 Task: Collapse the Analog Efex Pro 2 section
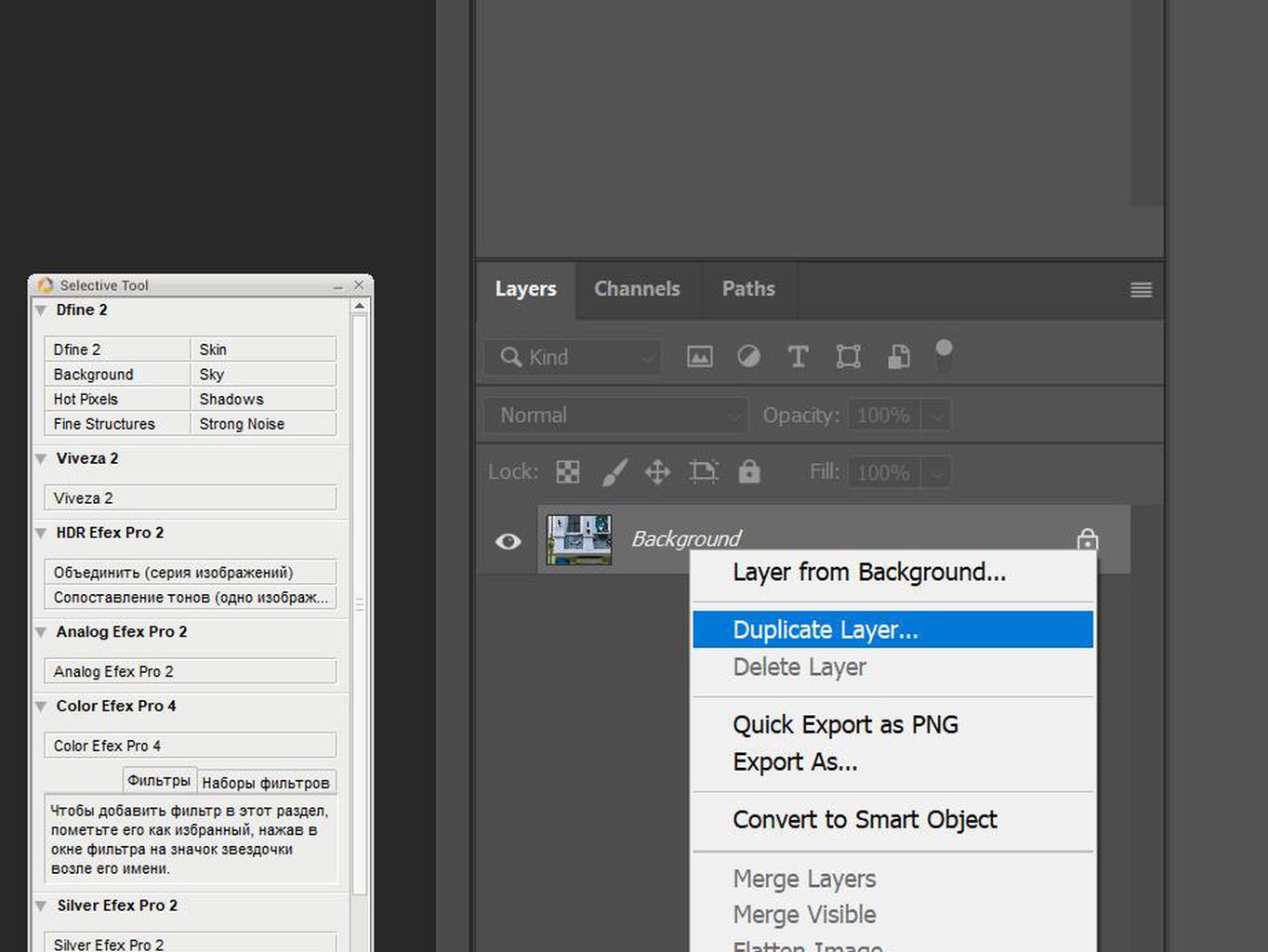click(41, 632)
